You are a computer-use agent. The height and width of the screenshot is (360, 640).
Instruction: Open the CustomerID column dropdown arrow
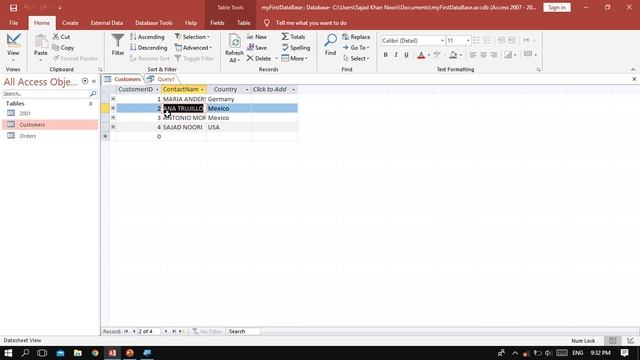[157, 89]
